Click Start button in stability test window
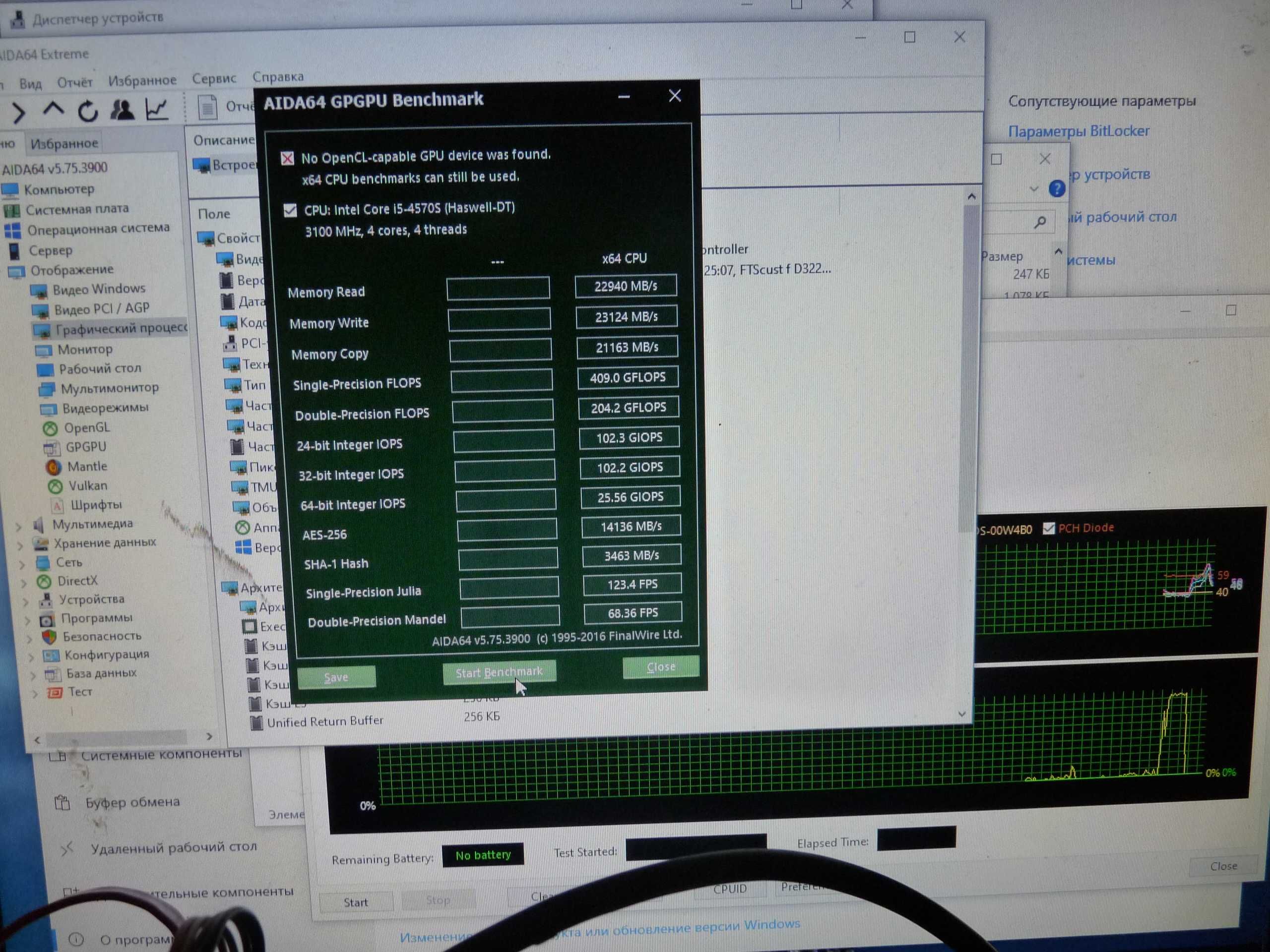This screenshot has width=1270, height=952. pos(356,902)
